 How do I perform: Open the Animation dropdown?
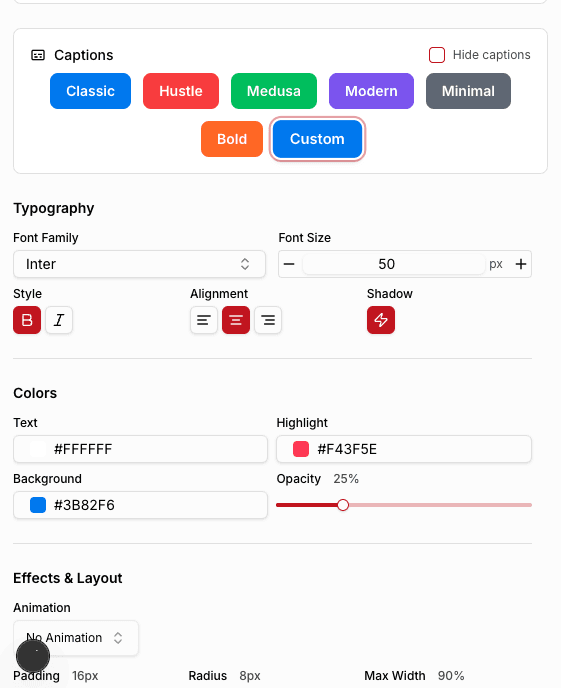coord(76,638)
